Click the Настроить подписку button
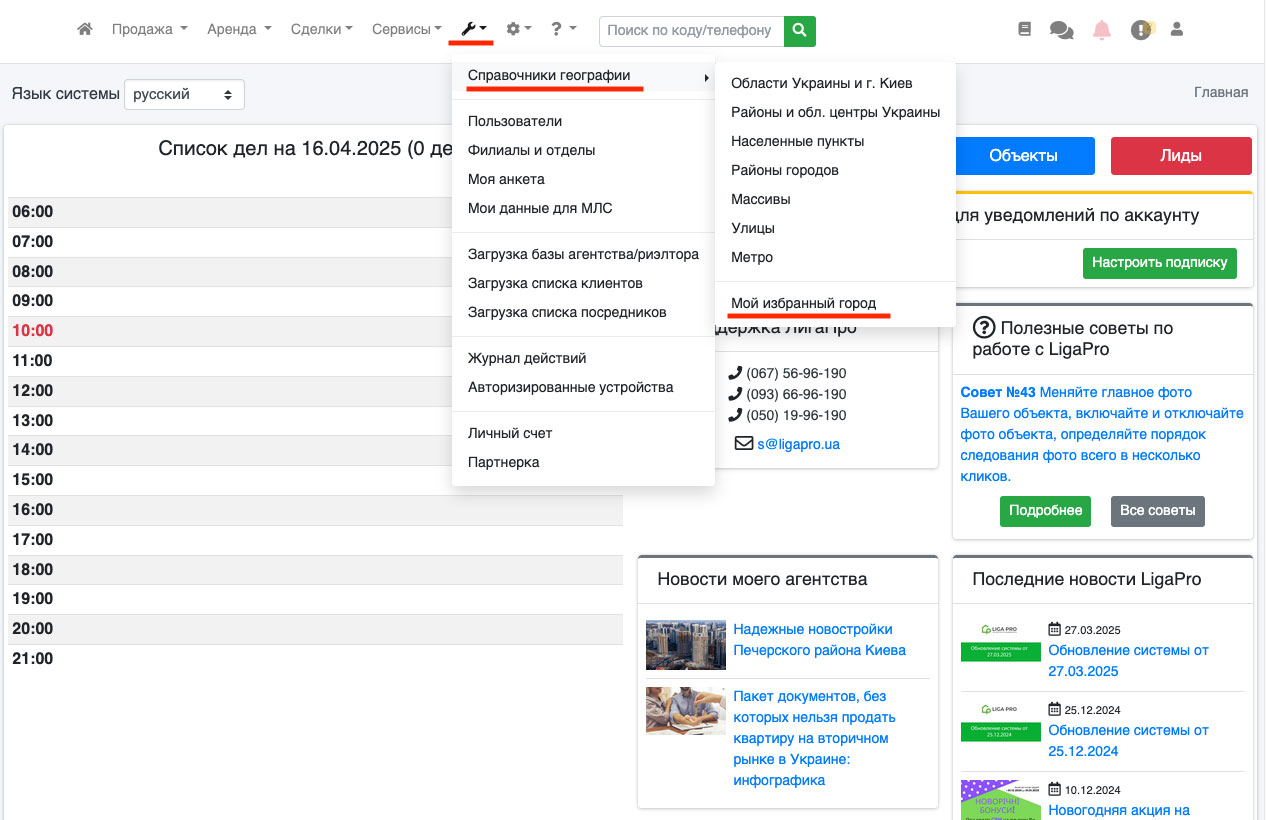The width and height of the screenshot is (1266, 820). [1159, 263]
